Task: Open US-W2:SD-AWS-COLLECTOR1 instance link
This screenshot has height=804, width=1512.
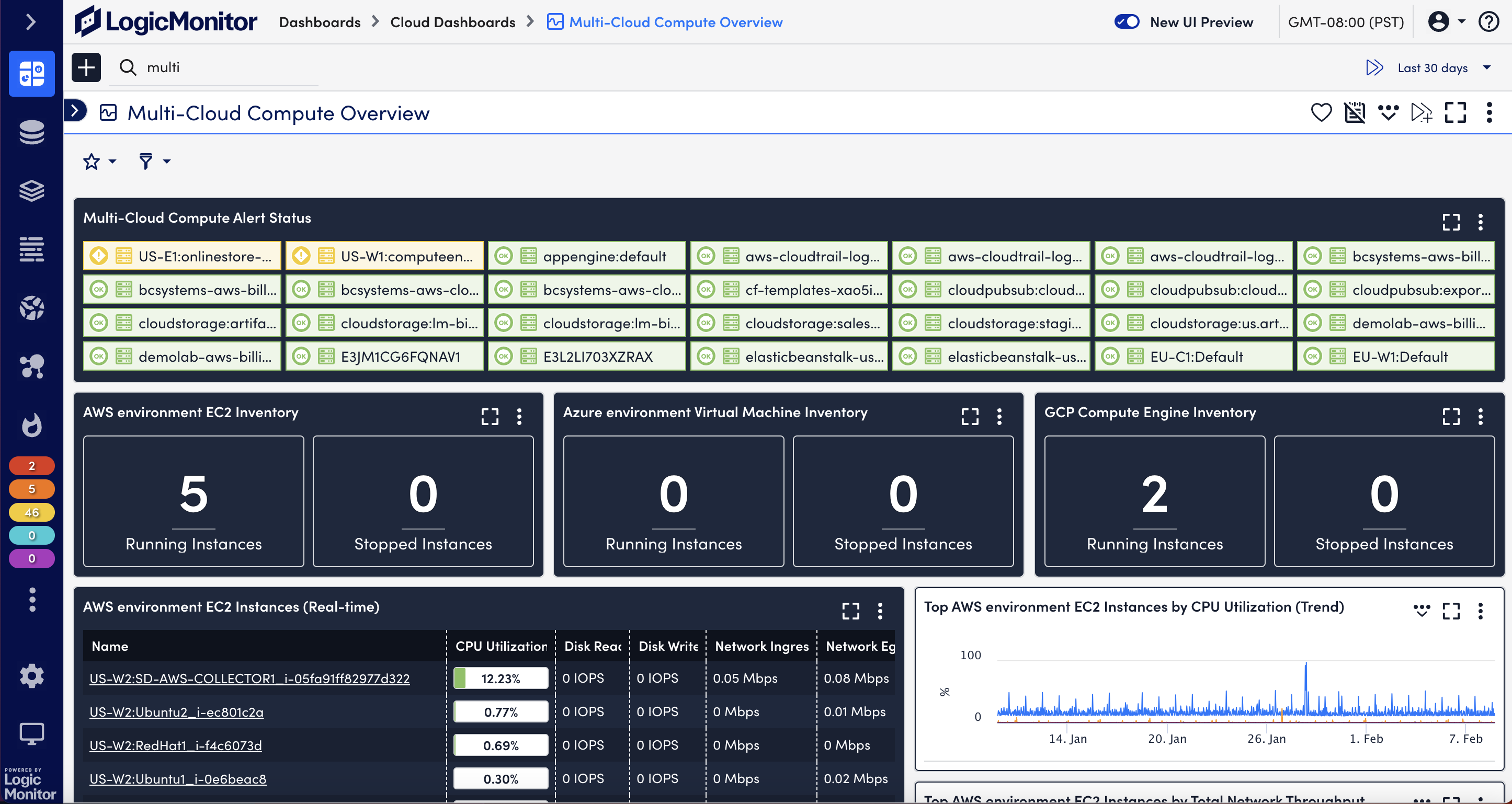Action: point(249,679)
